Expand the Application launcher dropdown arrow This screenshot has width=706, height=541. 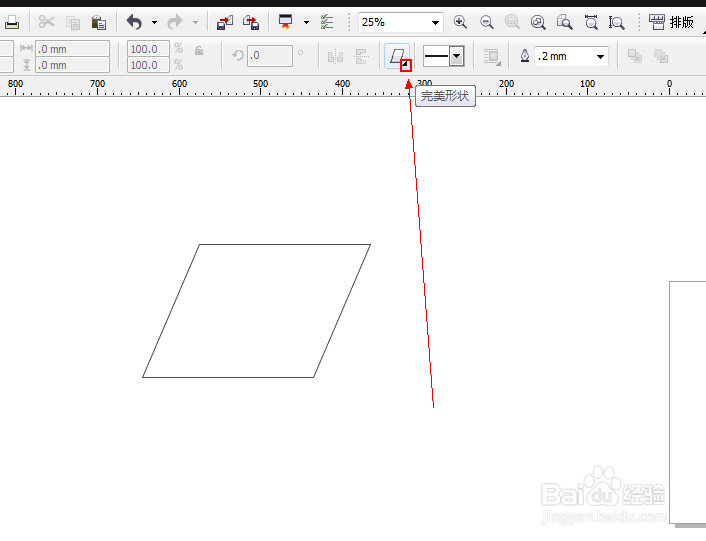306,22
